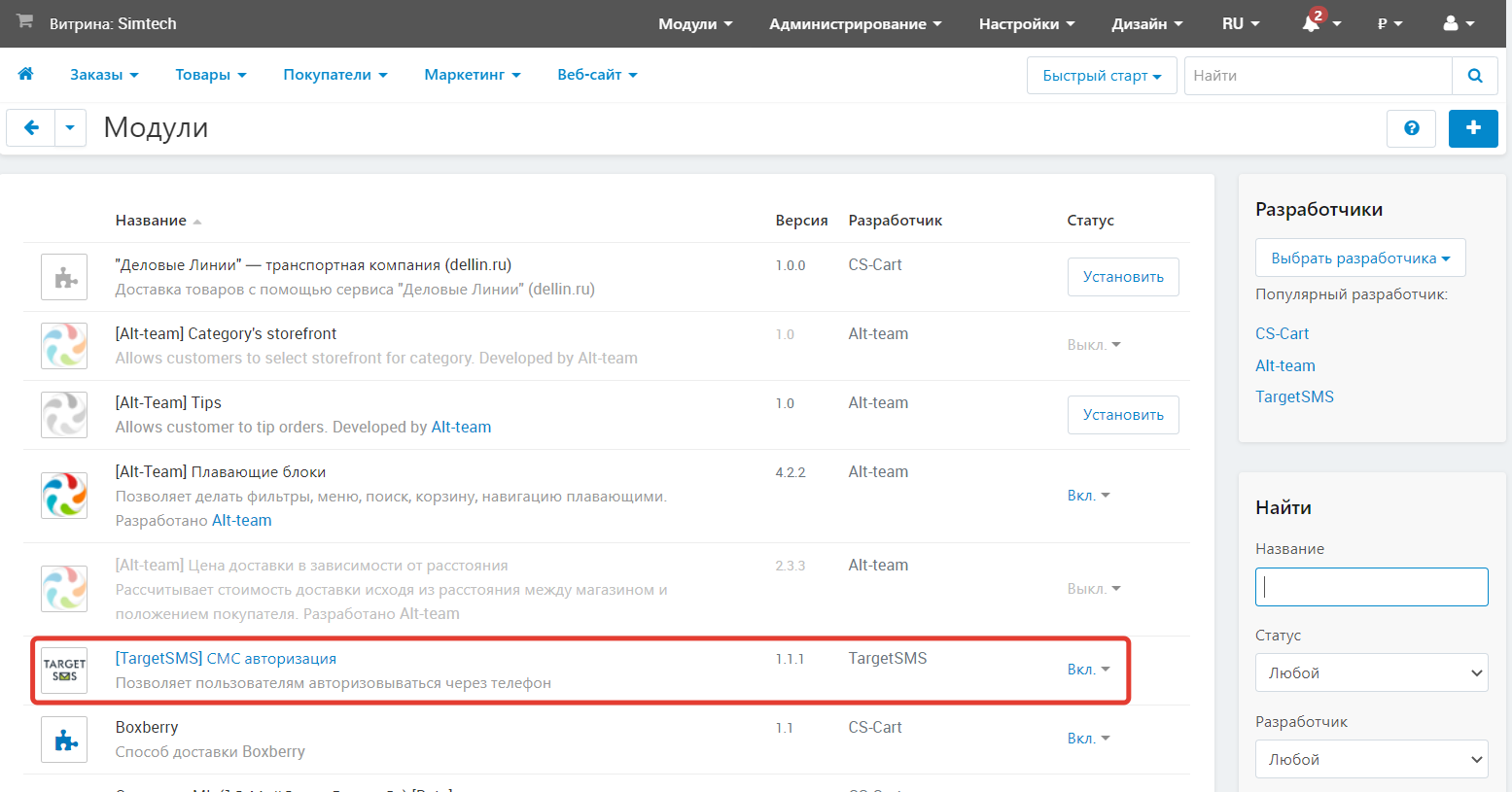The width and height of the screenshot is (1512, 792).
Task: Open the Разработчик filter select box
Action: click(1371, 759)
